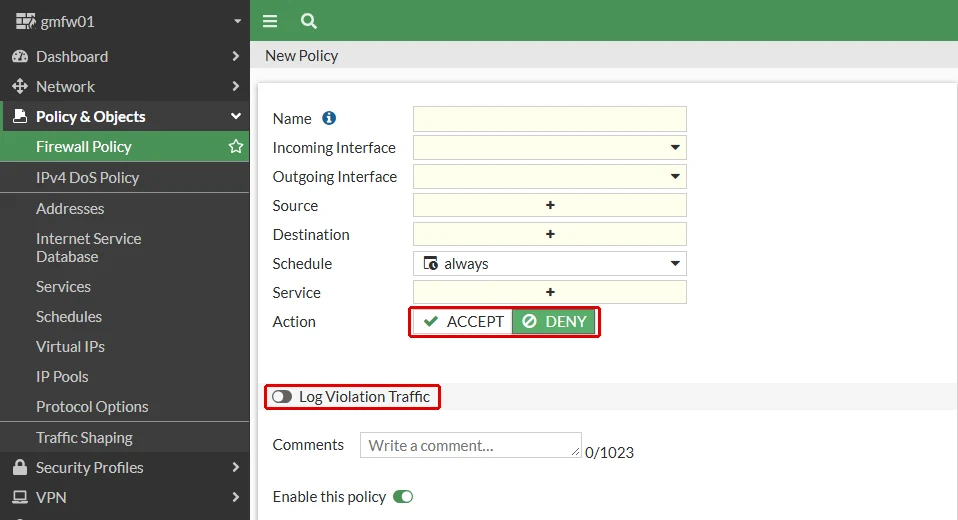Click the hamburger menu icon in the top bar

click(x=269, y=21)
